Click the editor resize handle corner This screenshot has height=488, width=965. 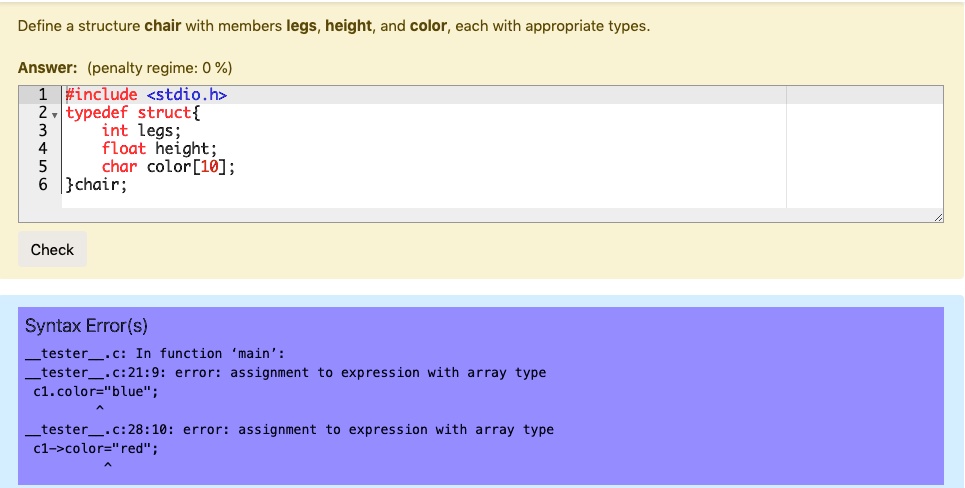pyautogui.click(x=937, y=217)
